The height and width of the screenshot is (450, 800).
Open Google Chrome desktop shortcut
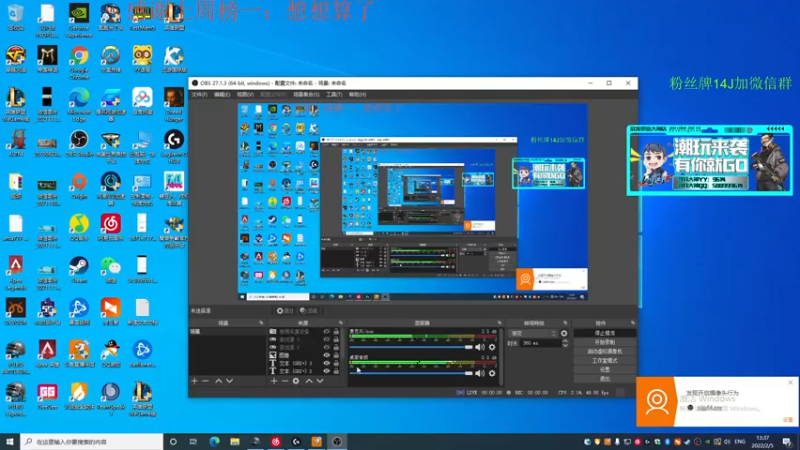click(x=79, y=61)
